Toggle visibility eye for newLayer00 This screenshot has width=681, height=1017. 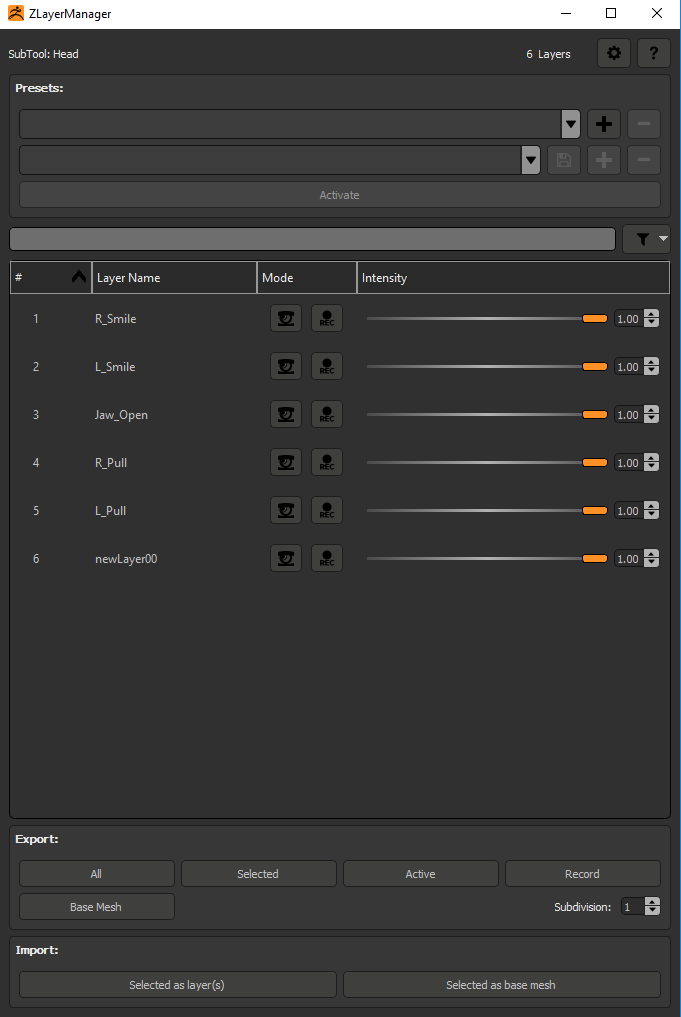click(x=286, y=558)
